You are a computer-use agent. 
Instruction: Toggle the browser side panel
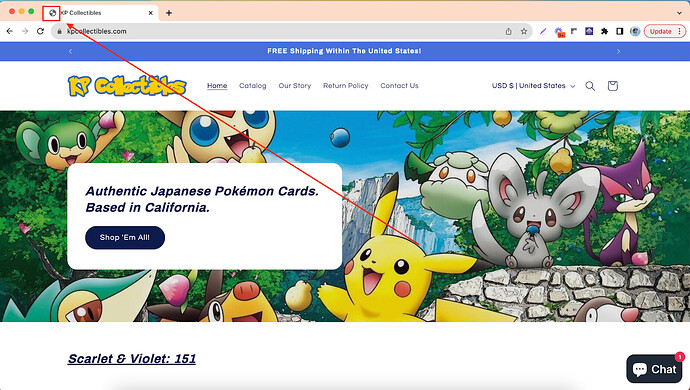[620, 31]
